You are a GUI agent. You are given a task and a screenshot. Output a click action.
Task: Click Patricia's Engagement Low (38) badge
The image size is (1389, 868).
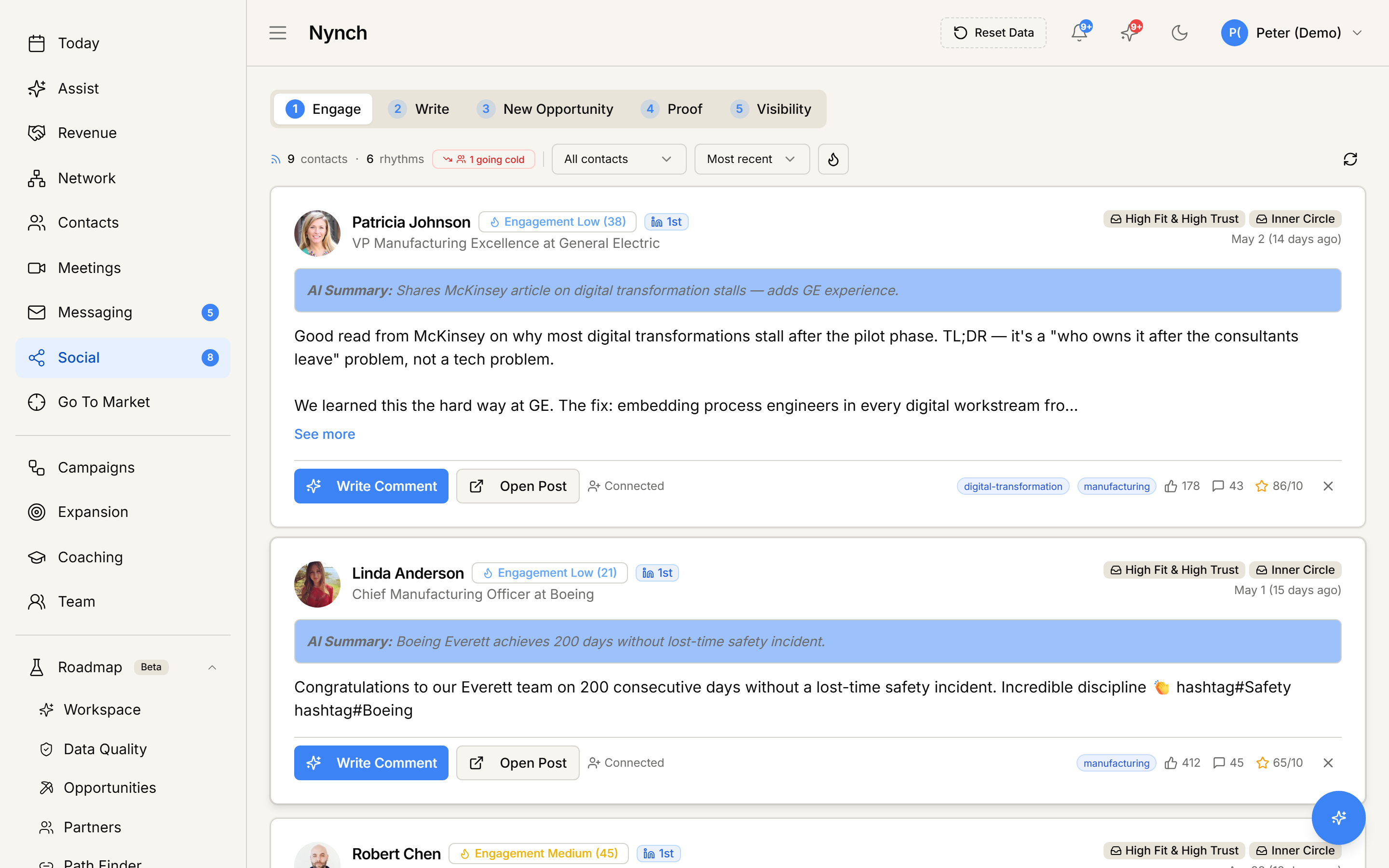(x=558, y=222)
